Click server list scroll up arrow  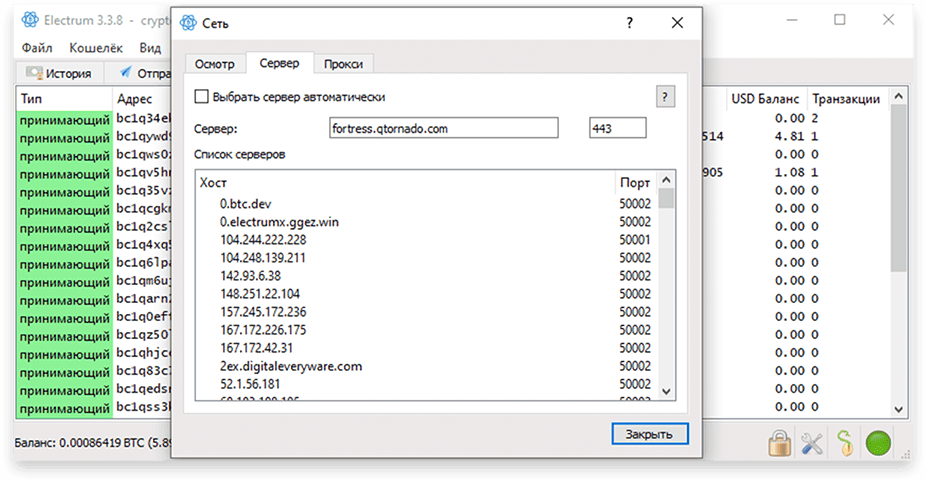[666, 180]
